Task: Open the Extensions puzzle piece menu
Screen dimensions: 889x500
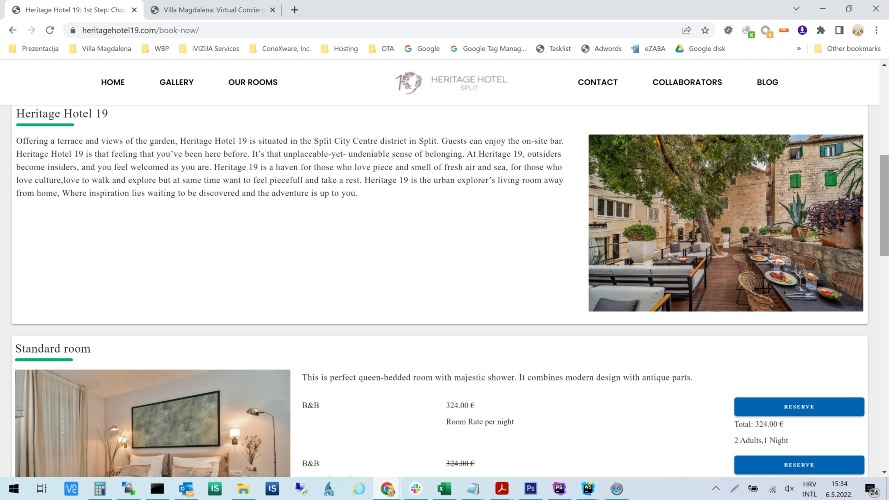Action: 820,30
